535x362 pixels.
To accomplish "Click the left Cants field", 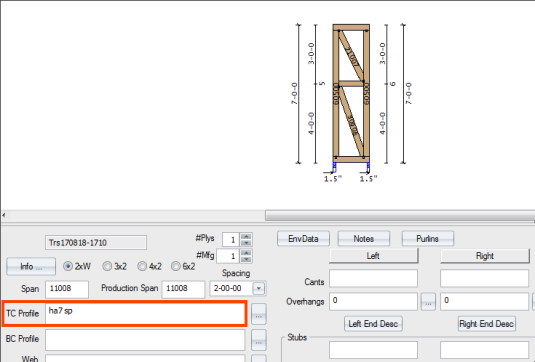I will pyautogui.click(x=373, y=278).
